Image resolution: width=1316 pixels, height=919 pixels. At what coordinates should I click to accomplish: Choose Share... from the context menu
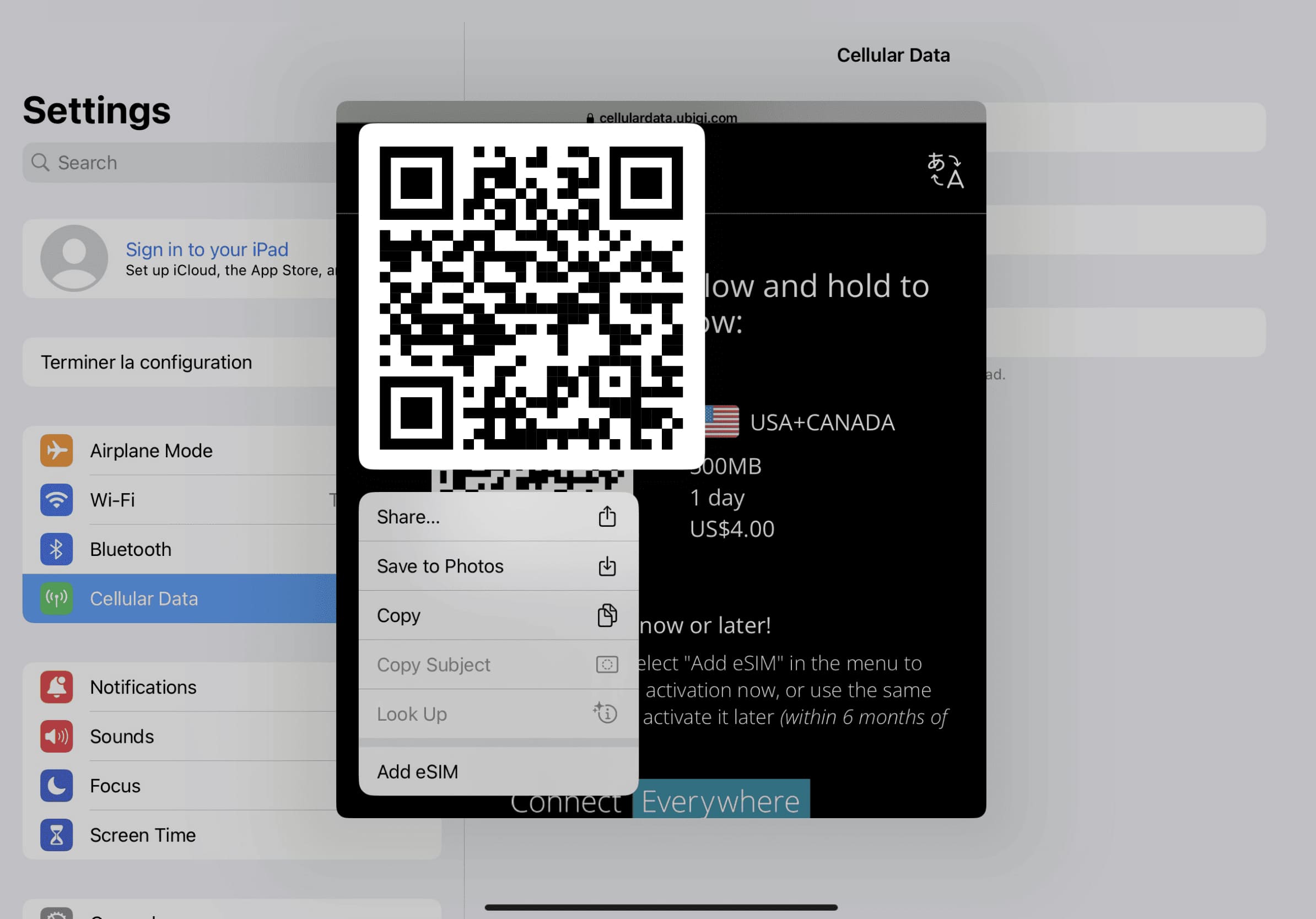498,517
